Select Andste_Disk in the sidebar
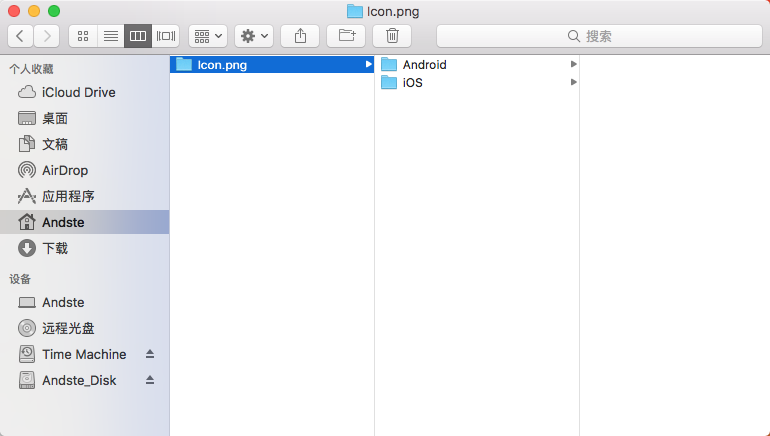The image size is (770, 436). 84,381
